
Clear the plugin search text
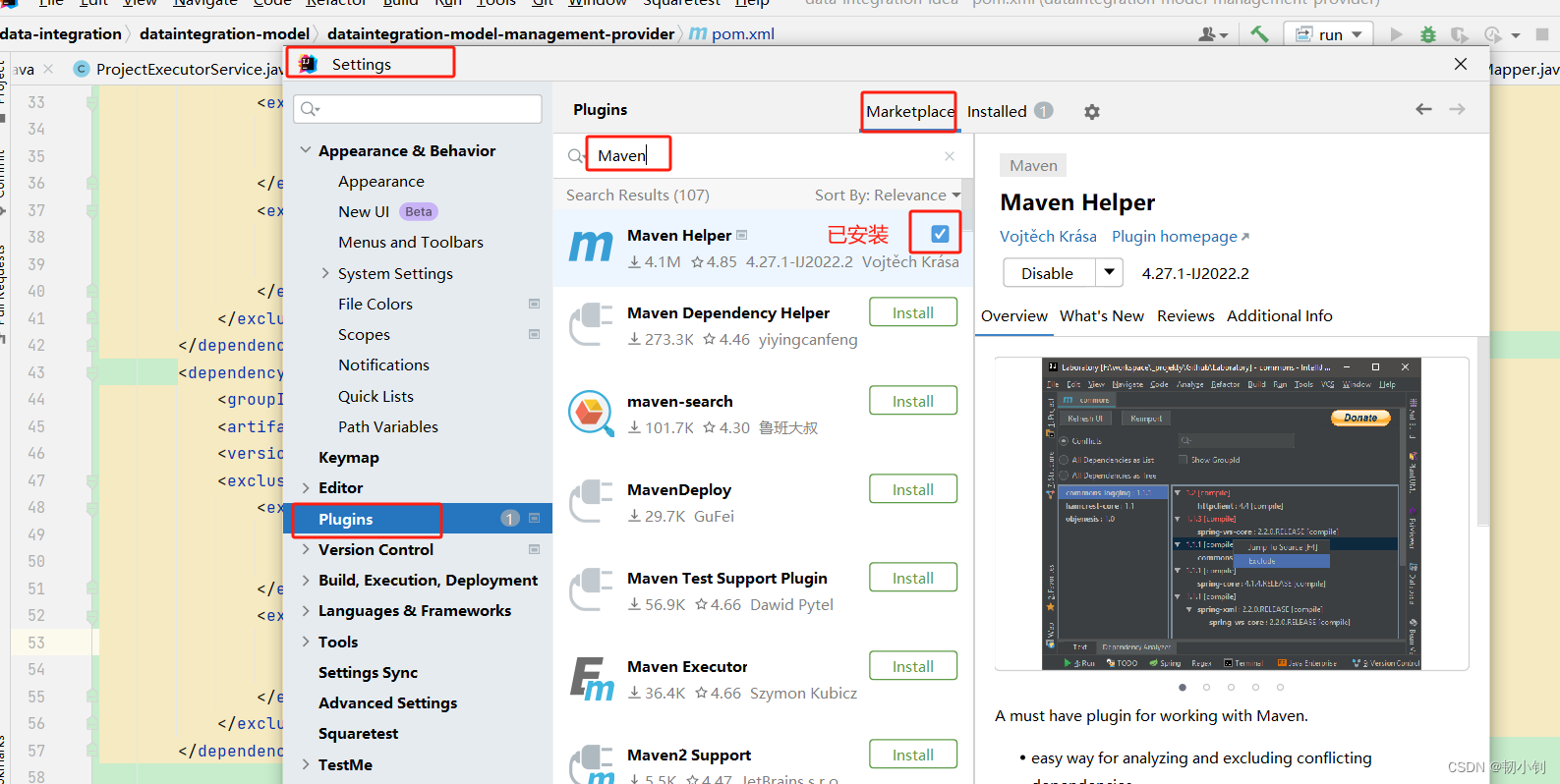point(949,156)
